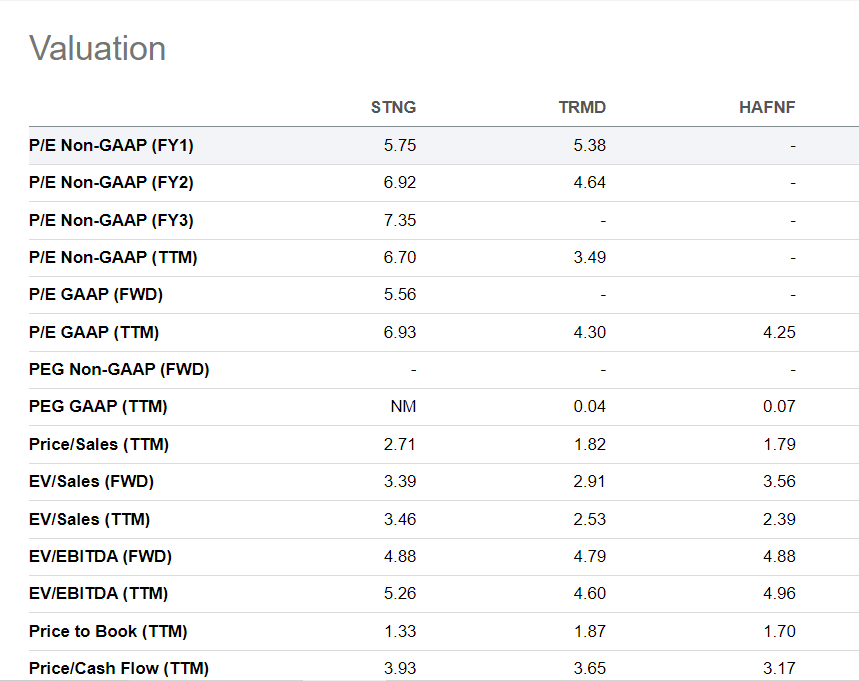
Task: Open the EV/EBITDA (TTM) metric
Action: pyautogui.click(x=99, y=594)
